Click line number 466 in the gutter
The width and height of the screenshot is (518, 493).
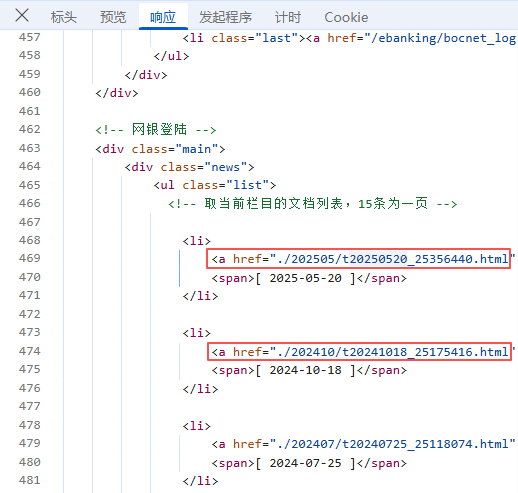30,203
